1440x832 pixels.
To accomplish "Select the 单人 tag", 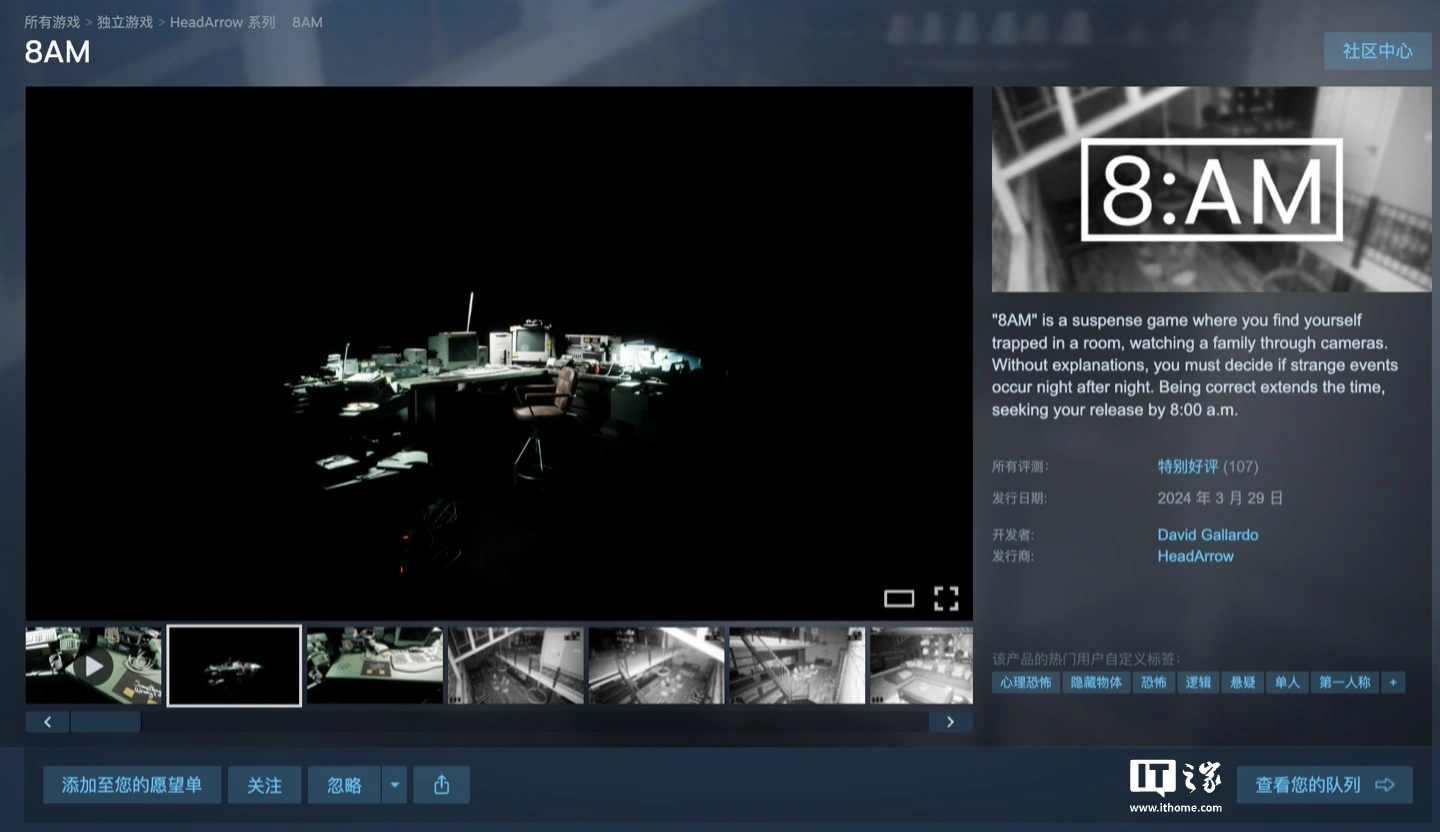I will click(1287, 682).
